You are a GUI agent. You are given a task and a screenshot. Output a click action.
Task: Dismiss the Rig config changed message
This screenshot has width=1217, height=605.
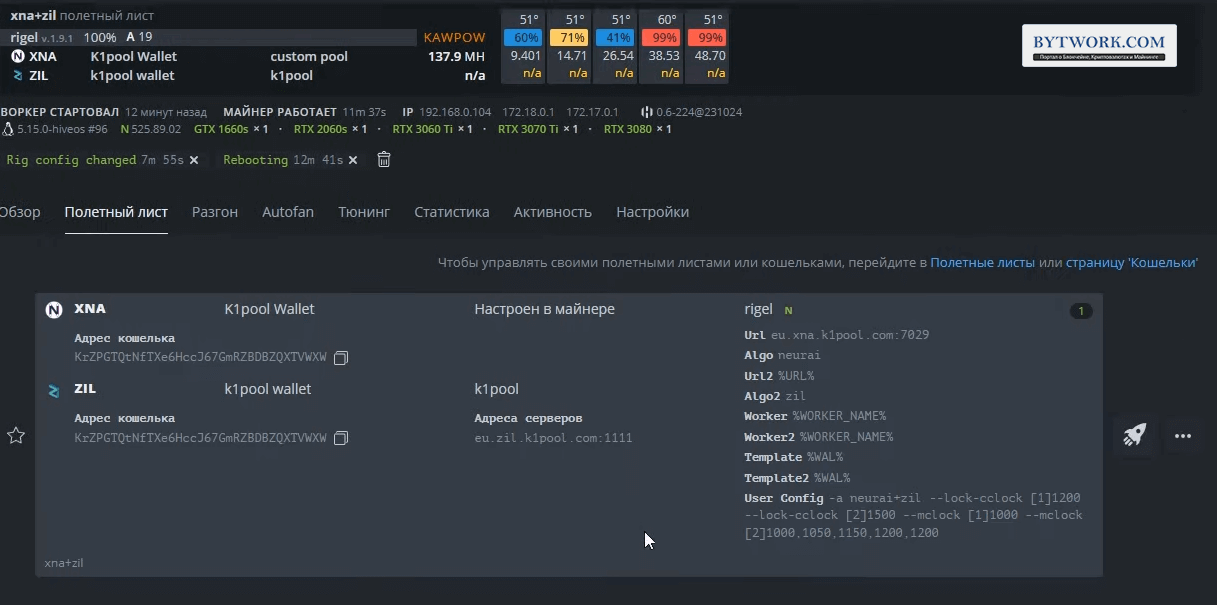click(194, 160)
